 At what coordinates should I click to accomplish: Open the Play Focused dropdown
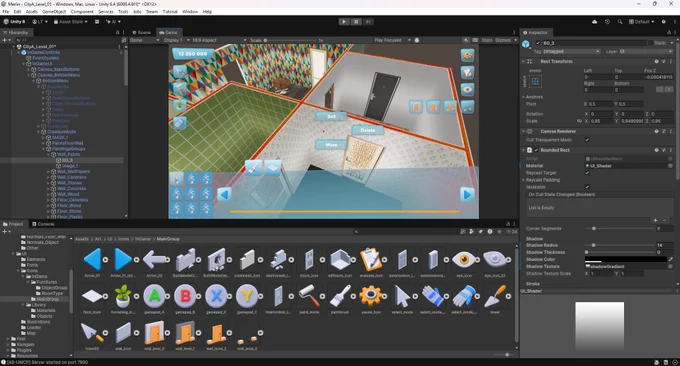[x=392, y=40]
